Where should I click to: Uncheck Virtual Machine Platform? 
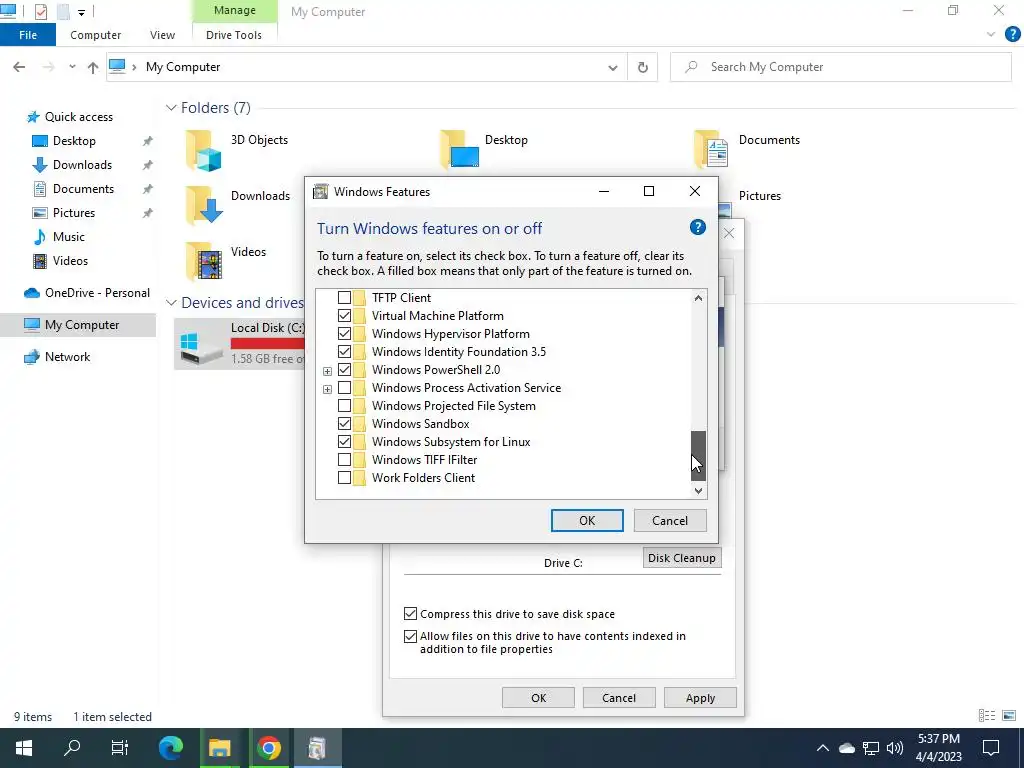(344, 315)
